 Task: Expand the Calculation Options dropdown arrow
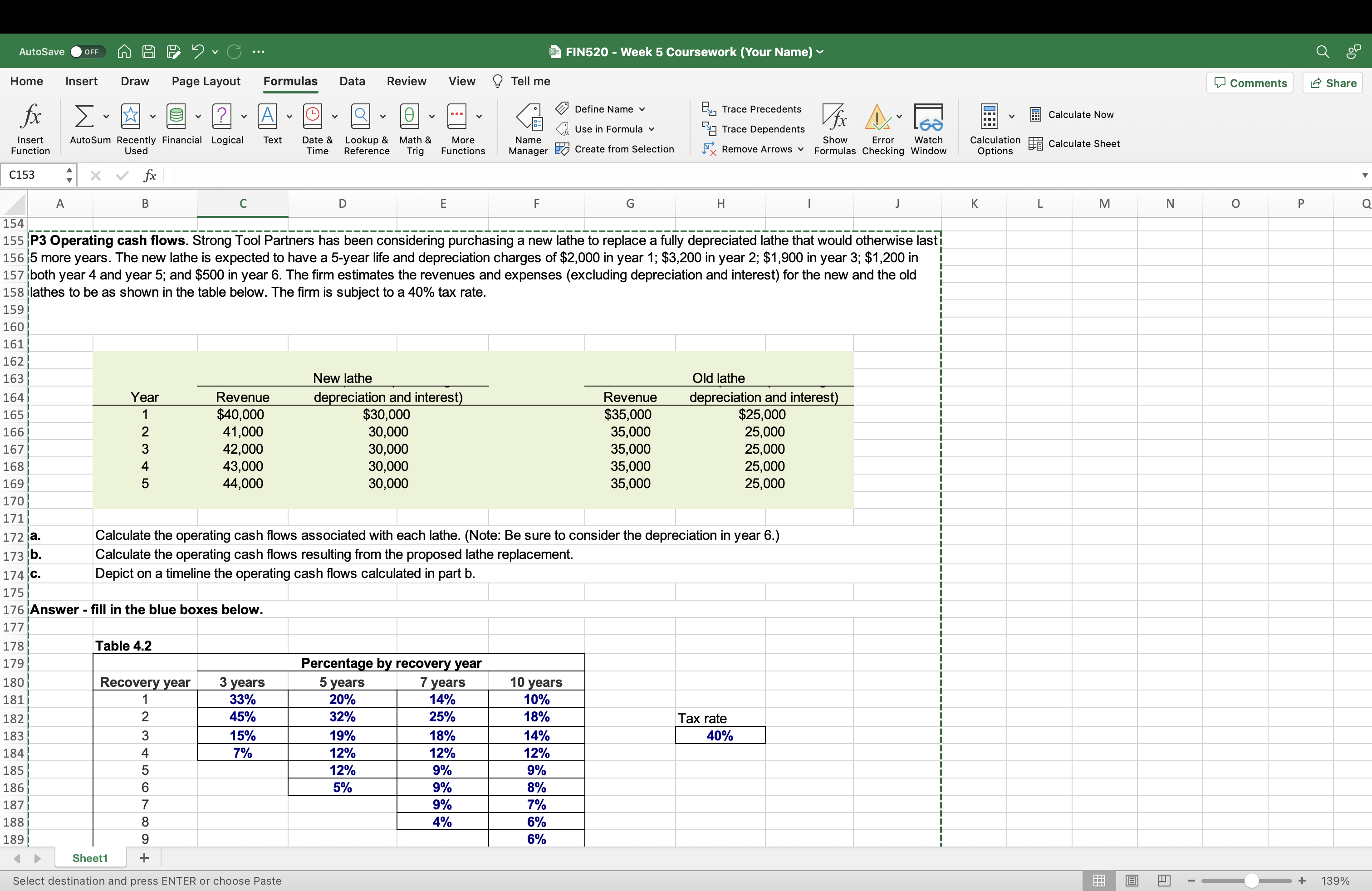[1012, 117]
